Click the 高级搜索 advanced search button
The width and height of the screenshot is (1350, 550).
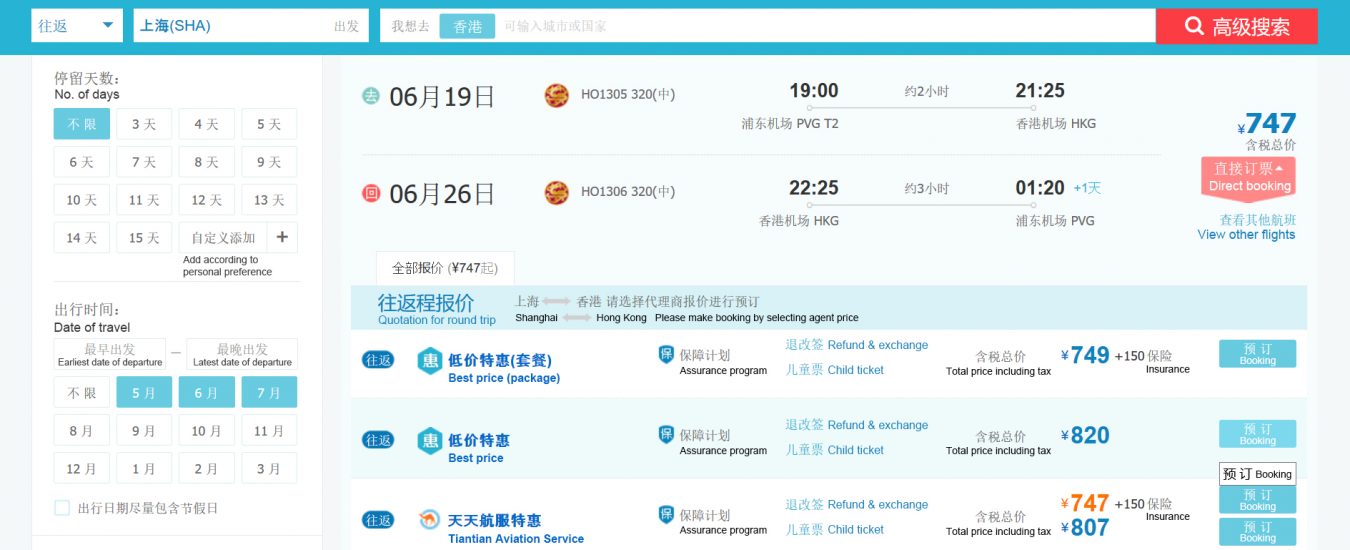[1236, 27]
